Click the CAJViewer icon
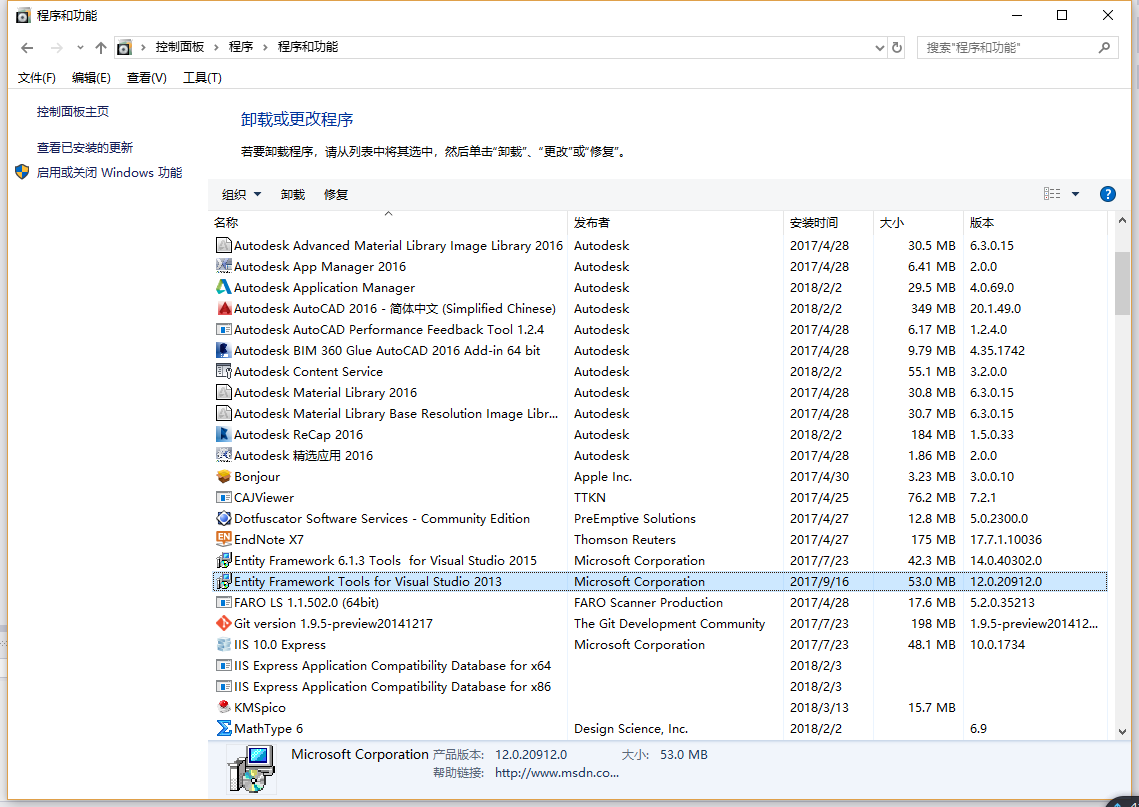This screenshot has height=807, width=1139. point(224,498)
